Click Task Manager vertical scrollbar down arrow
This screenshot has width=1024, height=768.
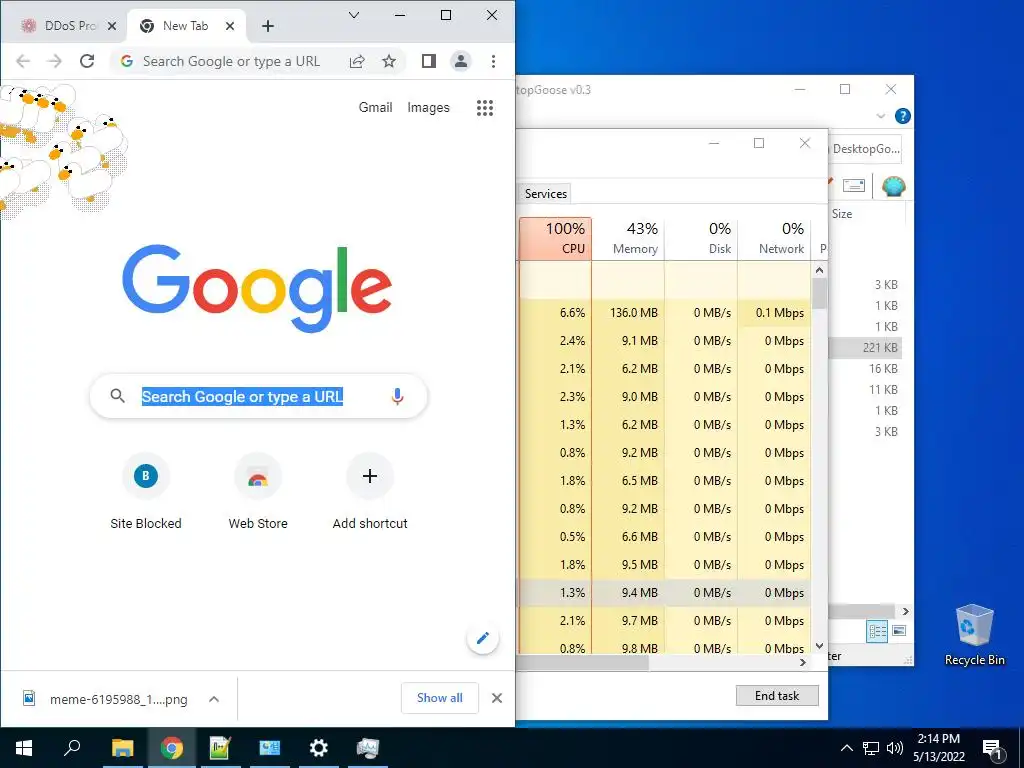pyautogui.click(x=820, y=646)
